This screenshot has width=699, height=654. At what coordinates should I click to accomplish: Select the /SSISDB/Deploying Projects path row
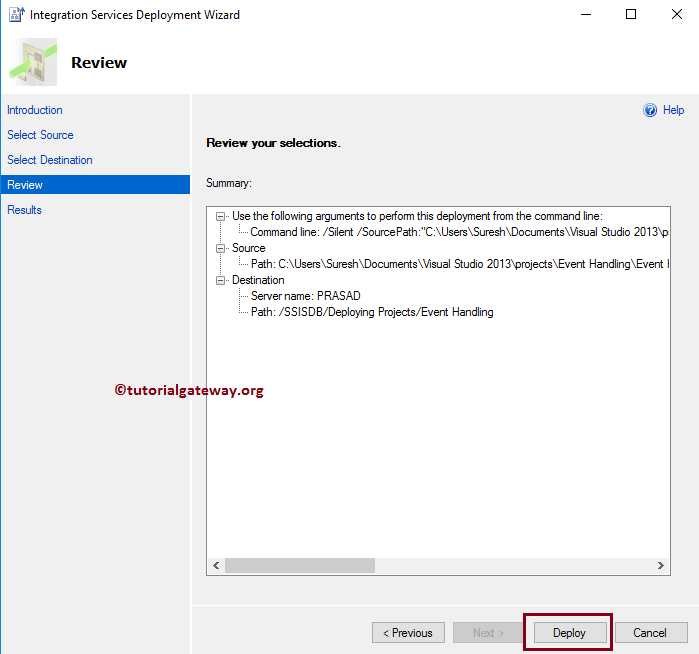tap(372, 312)
